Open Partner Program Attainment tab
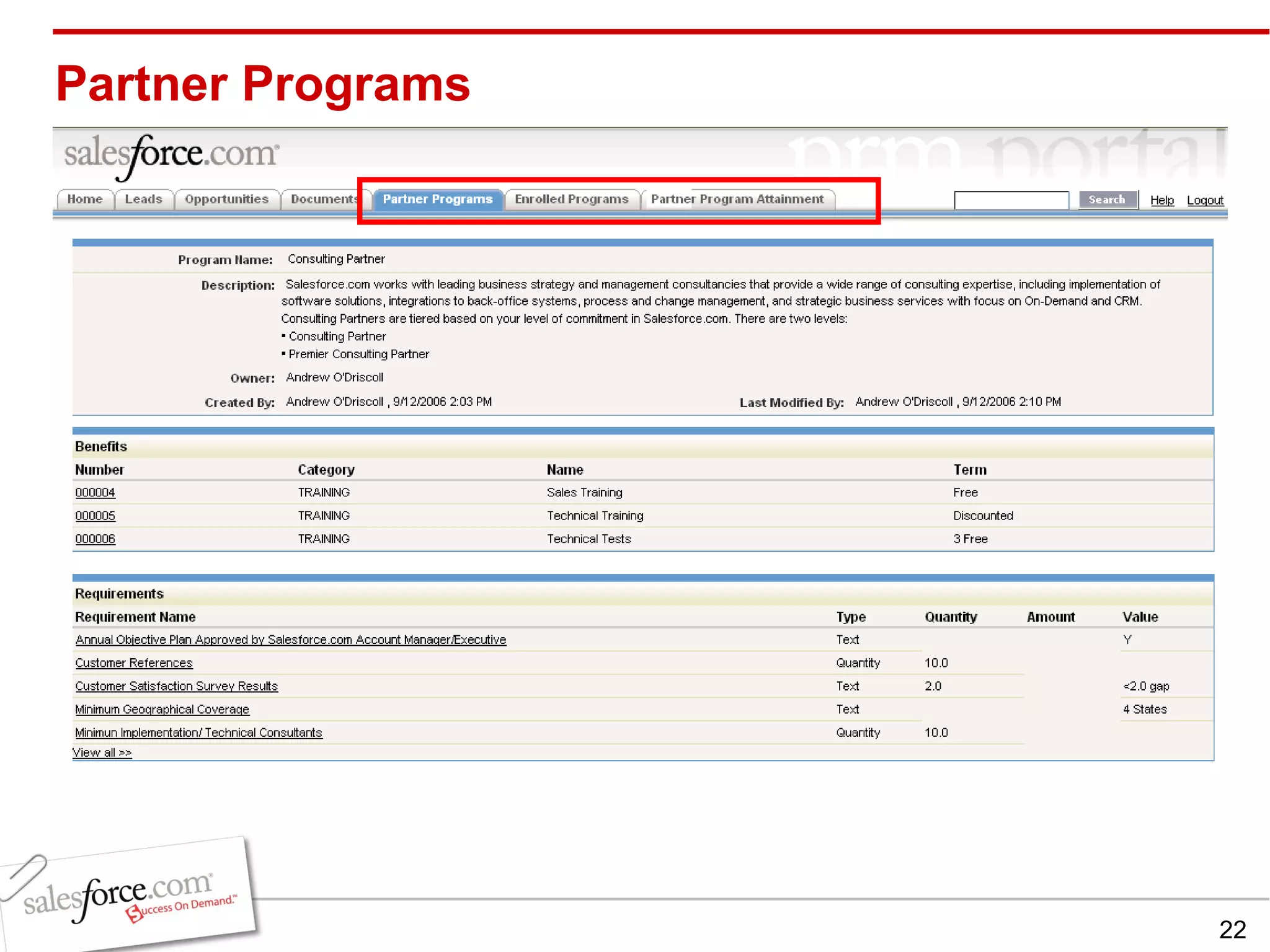The image size is (1270, 952). click(737, 200)
